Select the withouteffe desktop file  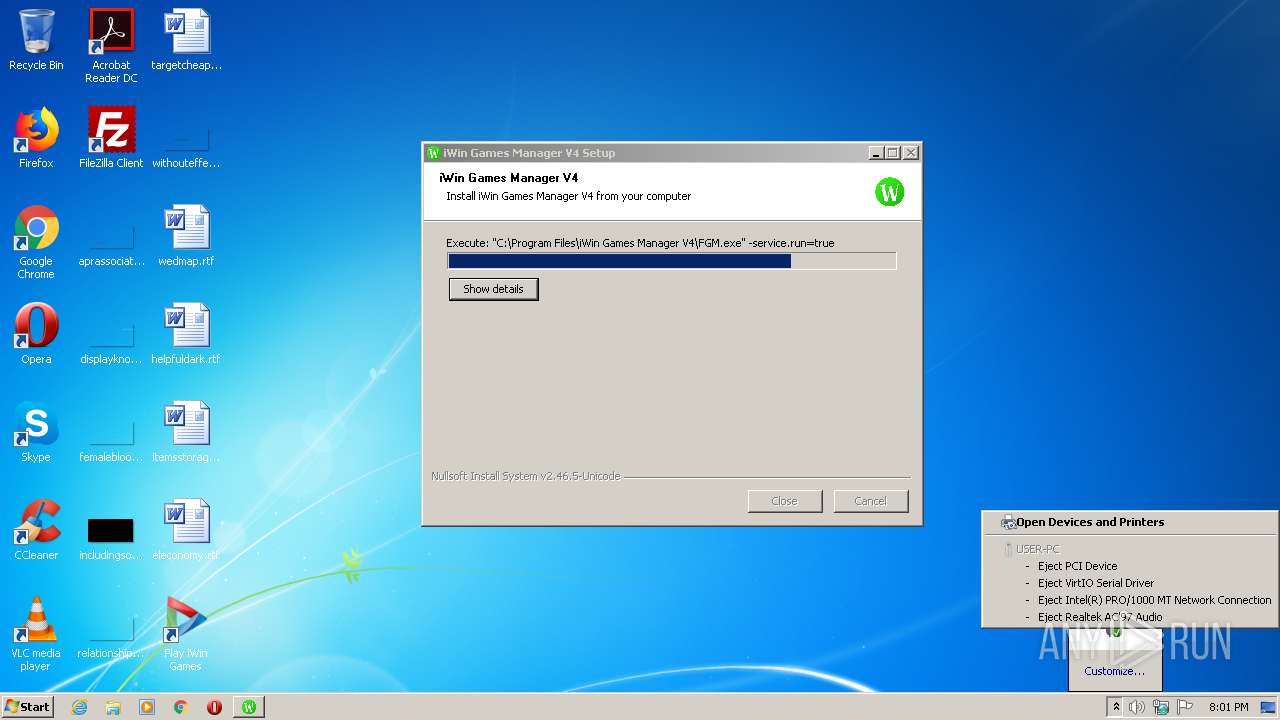186,145
